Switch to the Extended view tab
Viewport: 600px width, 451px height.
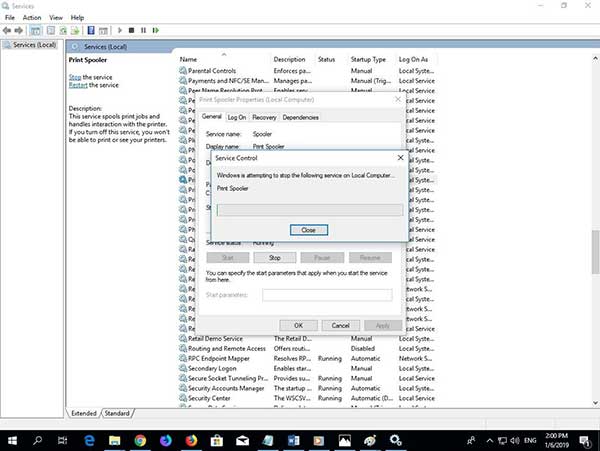[x=84, y=414]
